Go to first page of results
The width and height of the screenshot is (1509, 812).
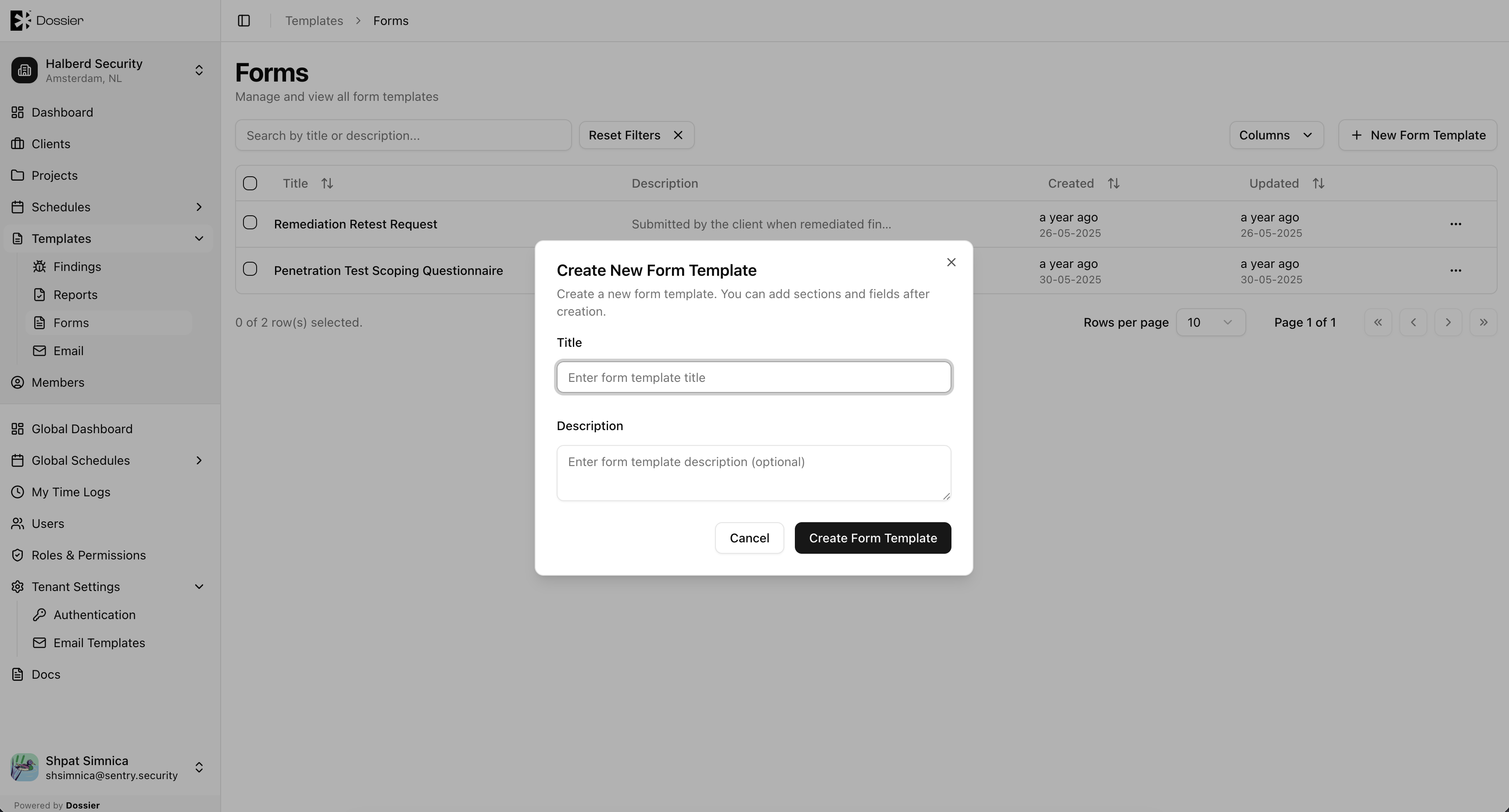pyautogui.click(x=1378, y=323)
